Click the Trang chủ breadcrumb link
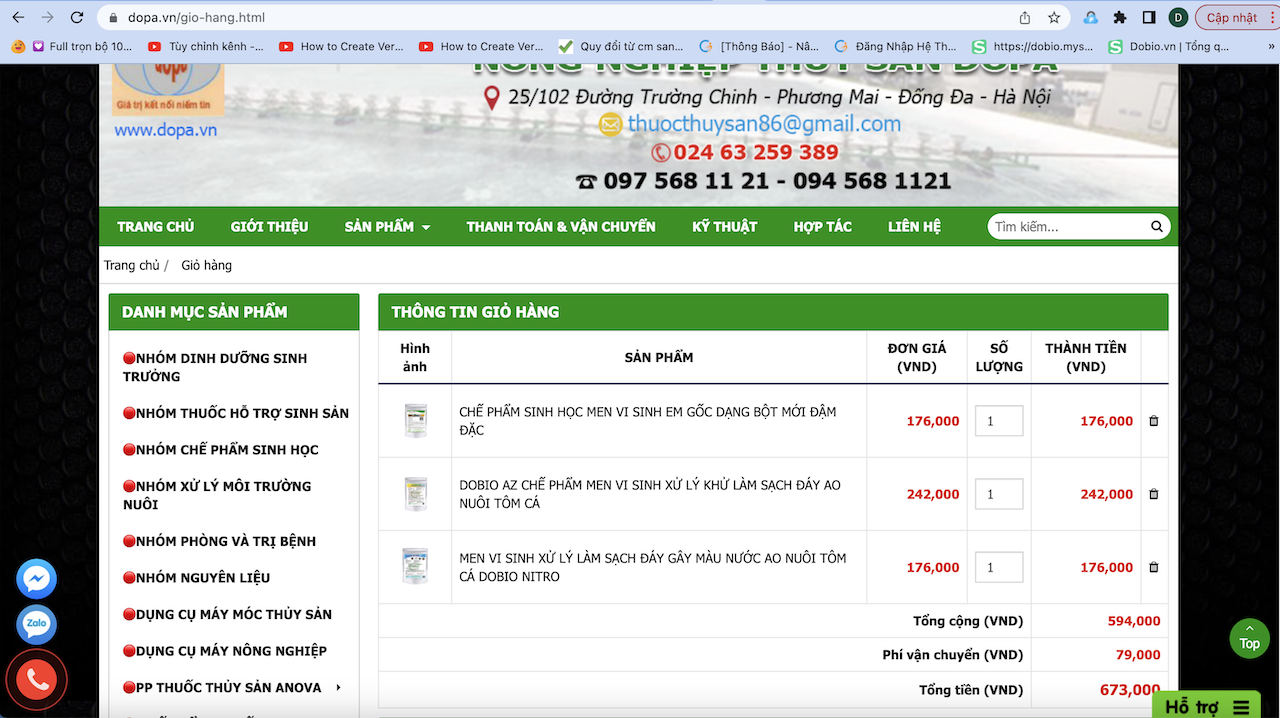The image size is (1280, 718). pyautogui.click(x=132, y=265)
